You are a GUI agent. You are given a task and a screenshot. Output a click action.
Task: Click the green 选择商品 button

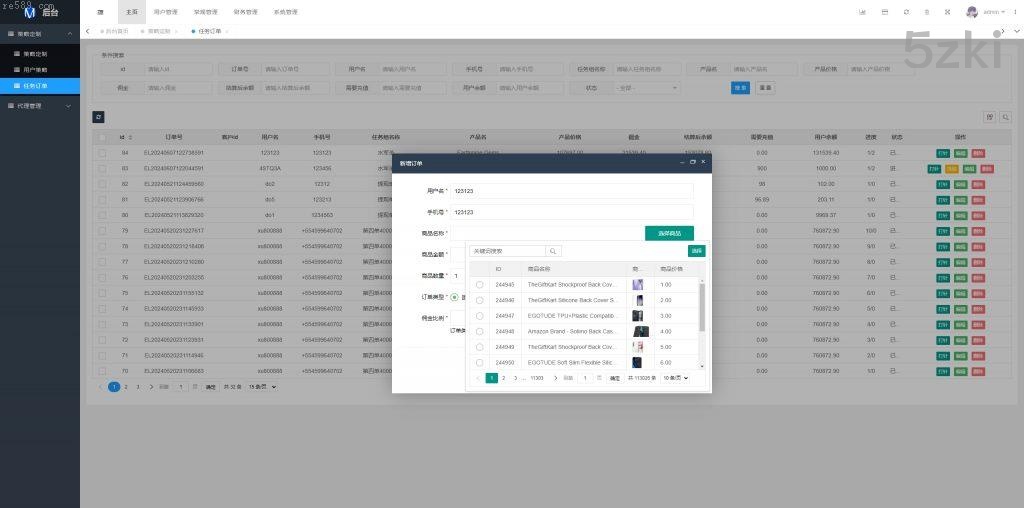click(x=669, y=233)
